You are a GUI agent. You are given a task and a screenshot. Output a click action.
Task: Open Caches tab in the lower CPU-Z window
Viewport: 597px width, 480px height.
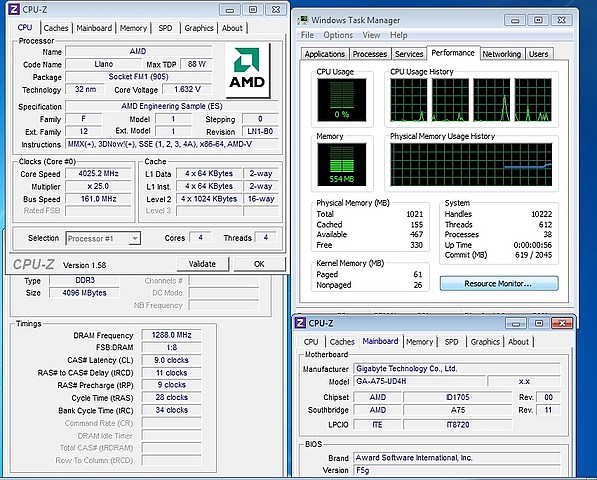coord(342,341)
